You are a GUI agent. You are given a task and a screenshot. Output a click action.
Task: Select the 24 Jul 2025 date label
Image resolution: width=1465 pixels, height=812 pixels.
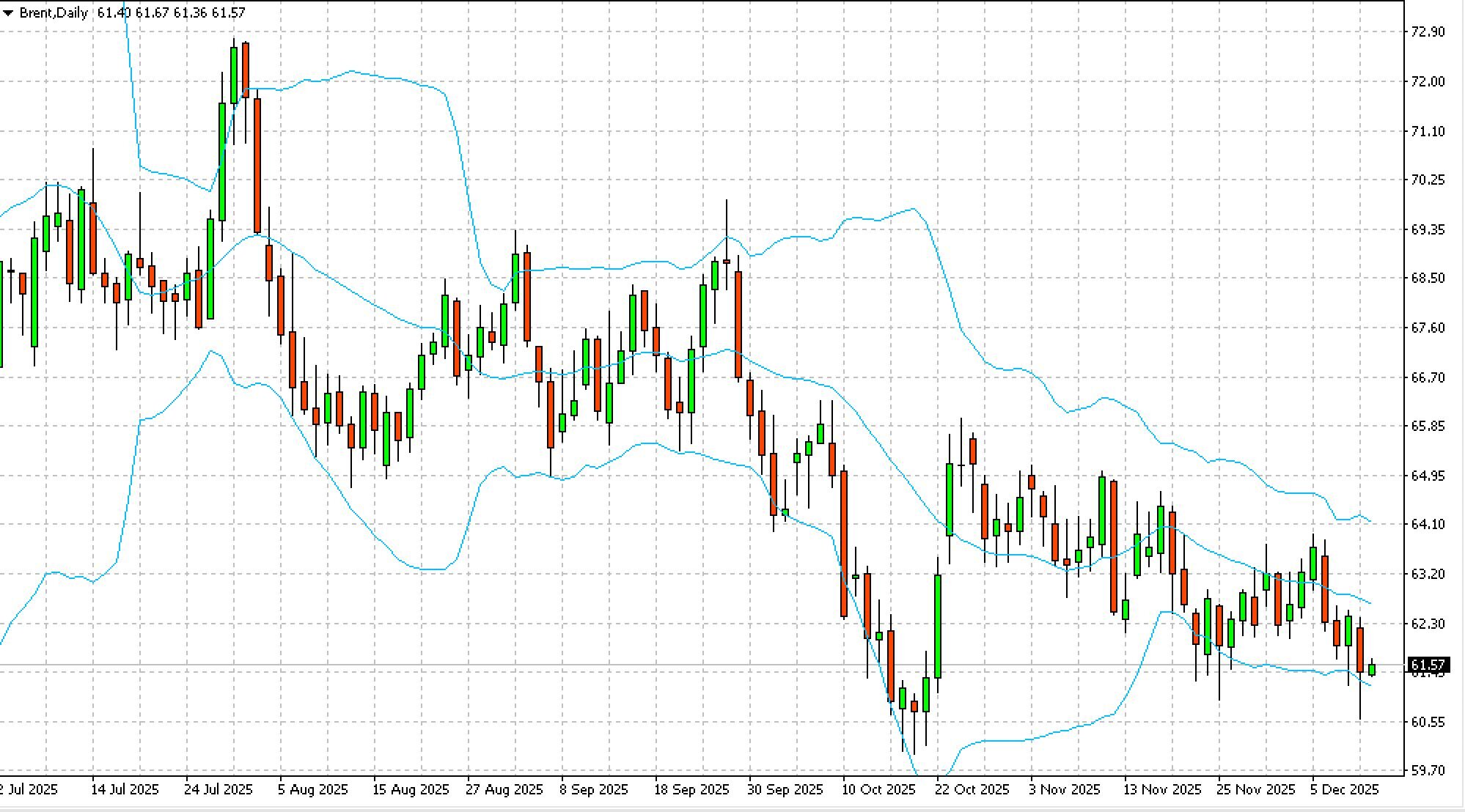click(218, 789)
